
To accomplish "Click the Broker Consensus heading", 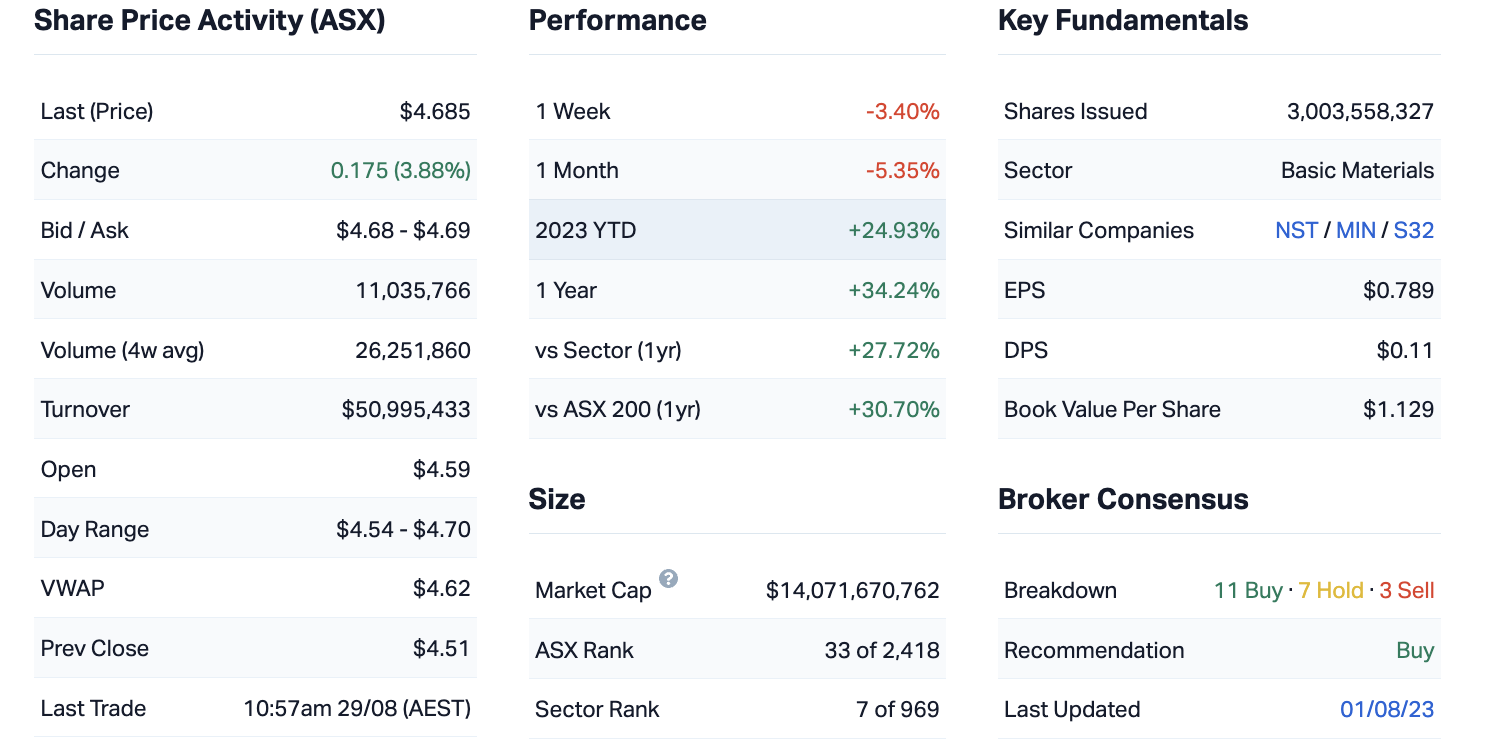I will point(1123,499).
